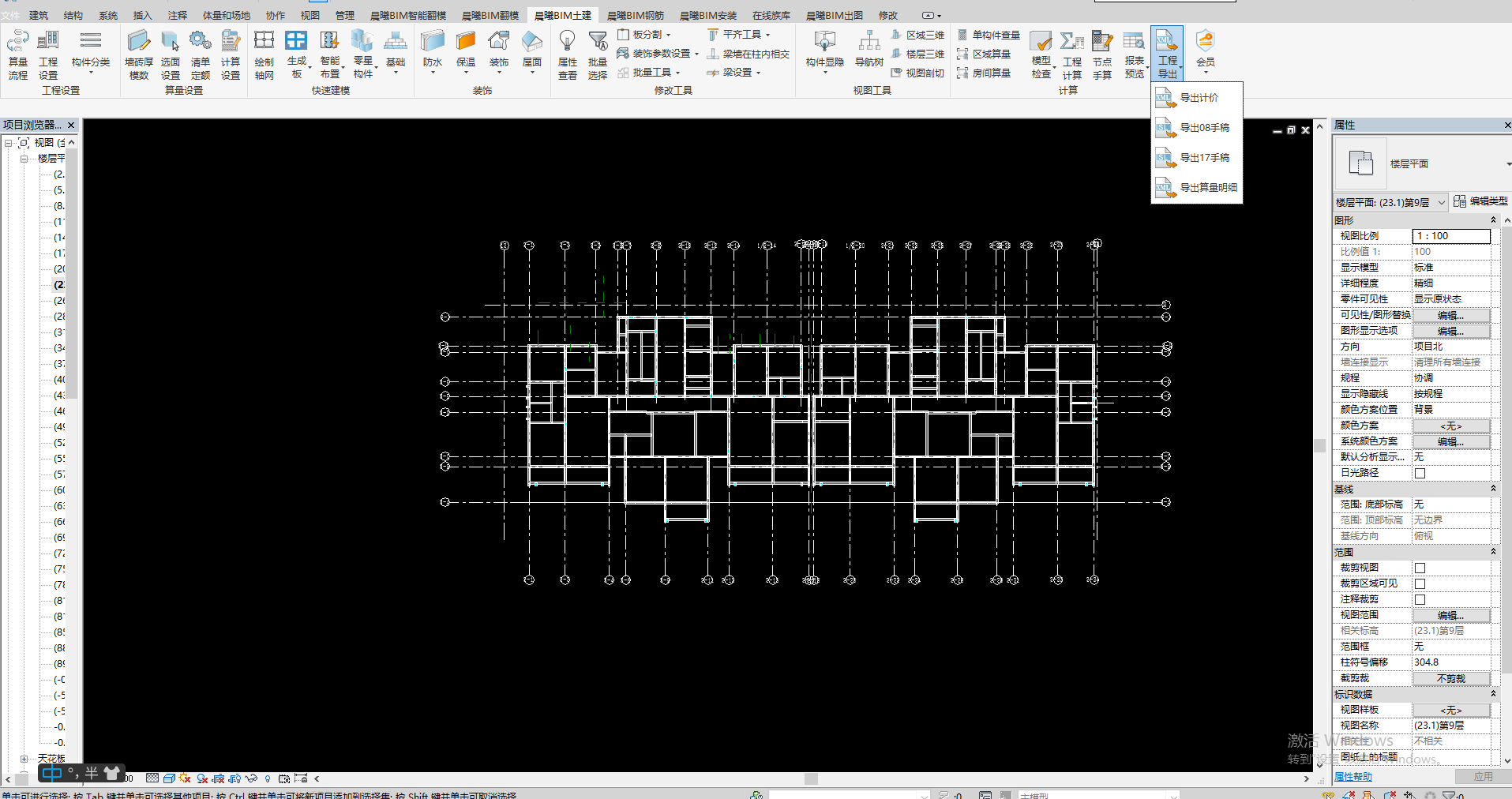1512x799 pixels.
Task: Click the 保温 insulation icon
Action: tap(466, 51)
